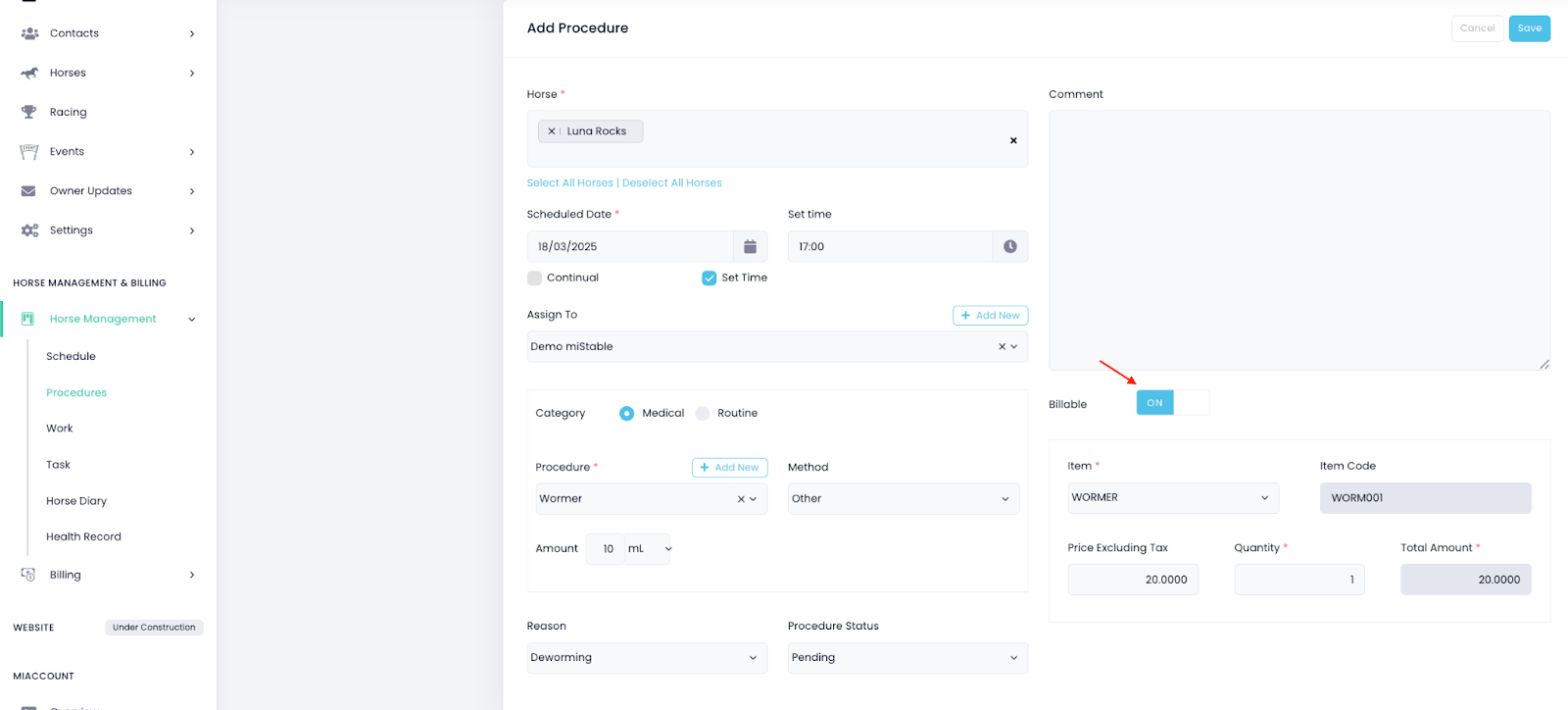Clear all horses in Horse field
This screenshot has width=1568, height=710.
coord(1013,140)
